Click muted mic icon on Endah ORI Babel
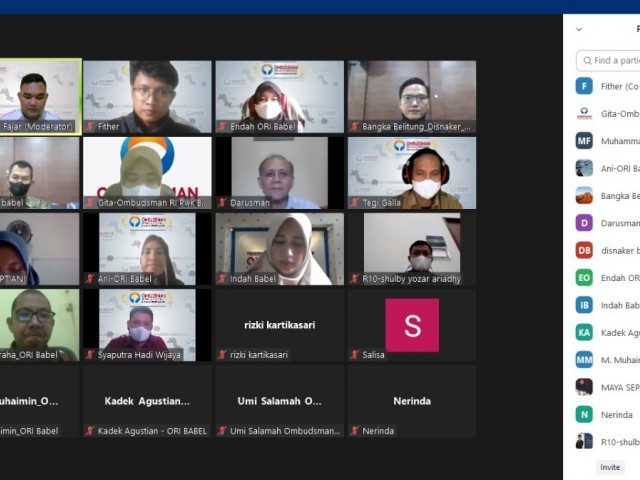Image resolution: width=640 pixels, height=480 pixels. click(222, 127)
